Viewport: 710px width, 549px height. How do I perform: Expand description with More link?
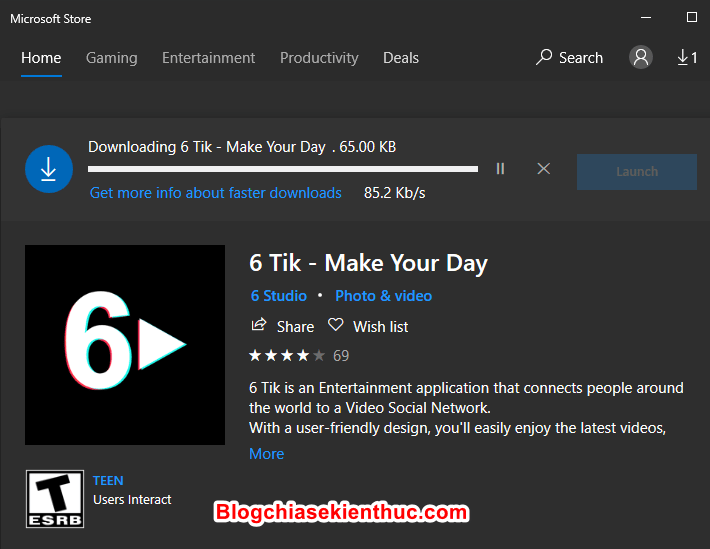coord(267,454)
